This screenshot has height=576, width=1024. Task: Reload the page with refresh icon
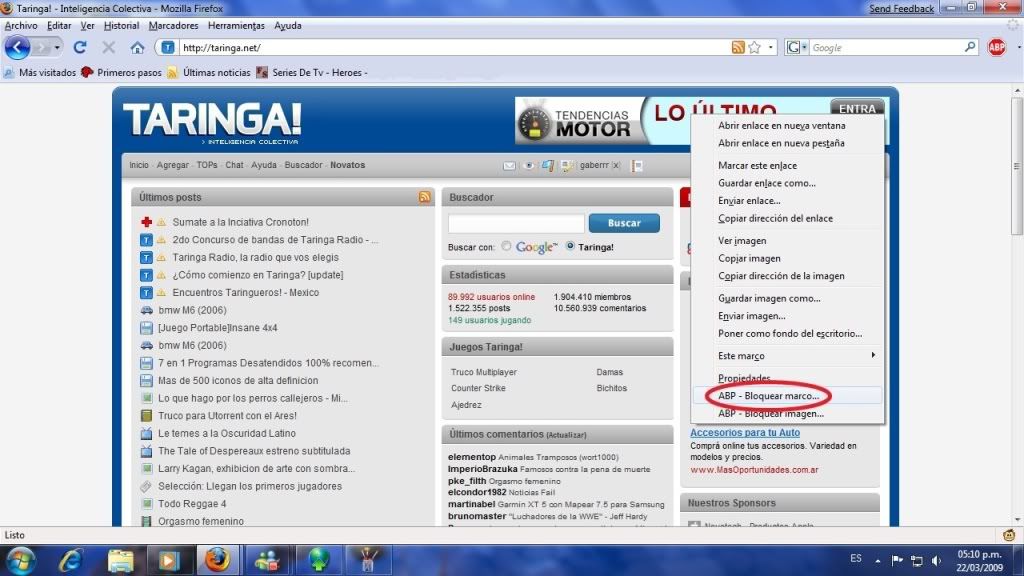point(80,48)
